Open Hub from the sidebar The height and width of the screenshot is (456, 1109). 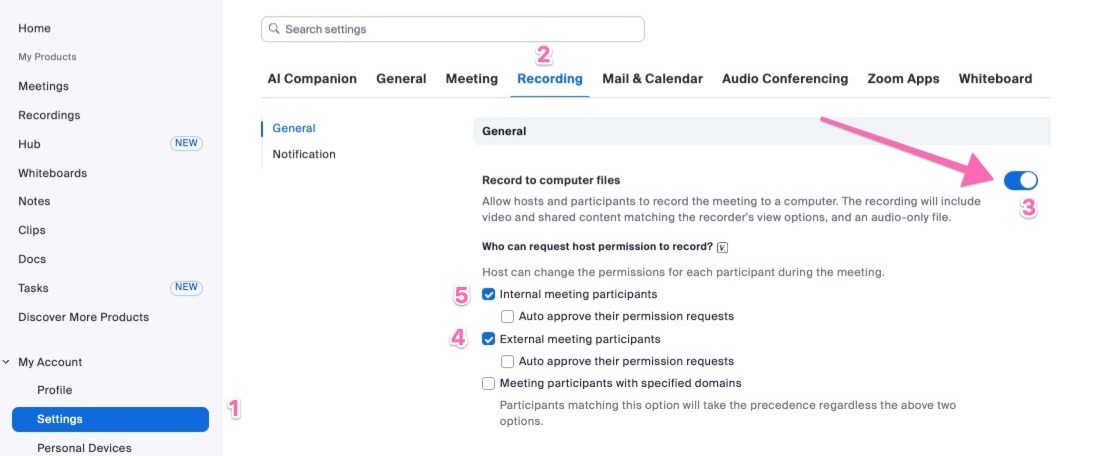click(29, 144)
